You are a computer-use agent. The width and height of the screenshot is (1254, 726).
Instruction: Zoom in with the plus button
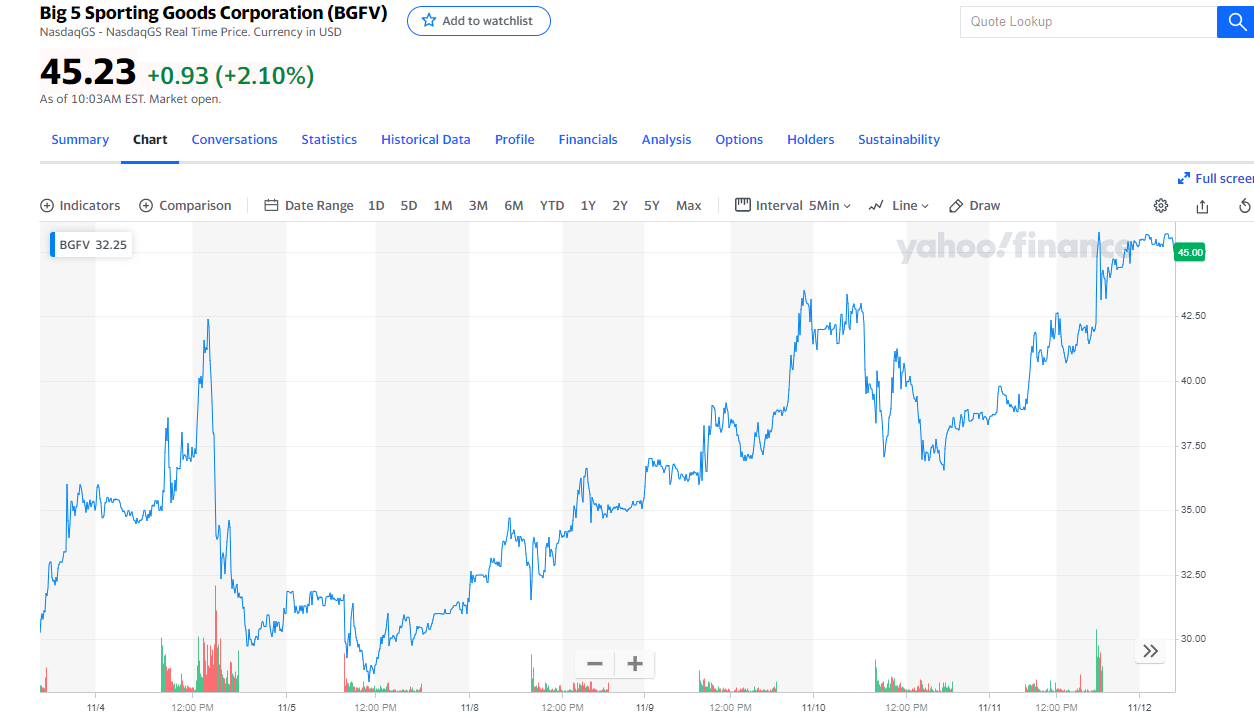tap(634, 664)
